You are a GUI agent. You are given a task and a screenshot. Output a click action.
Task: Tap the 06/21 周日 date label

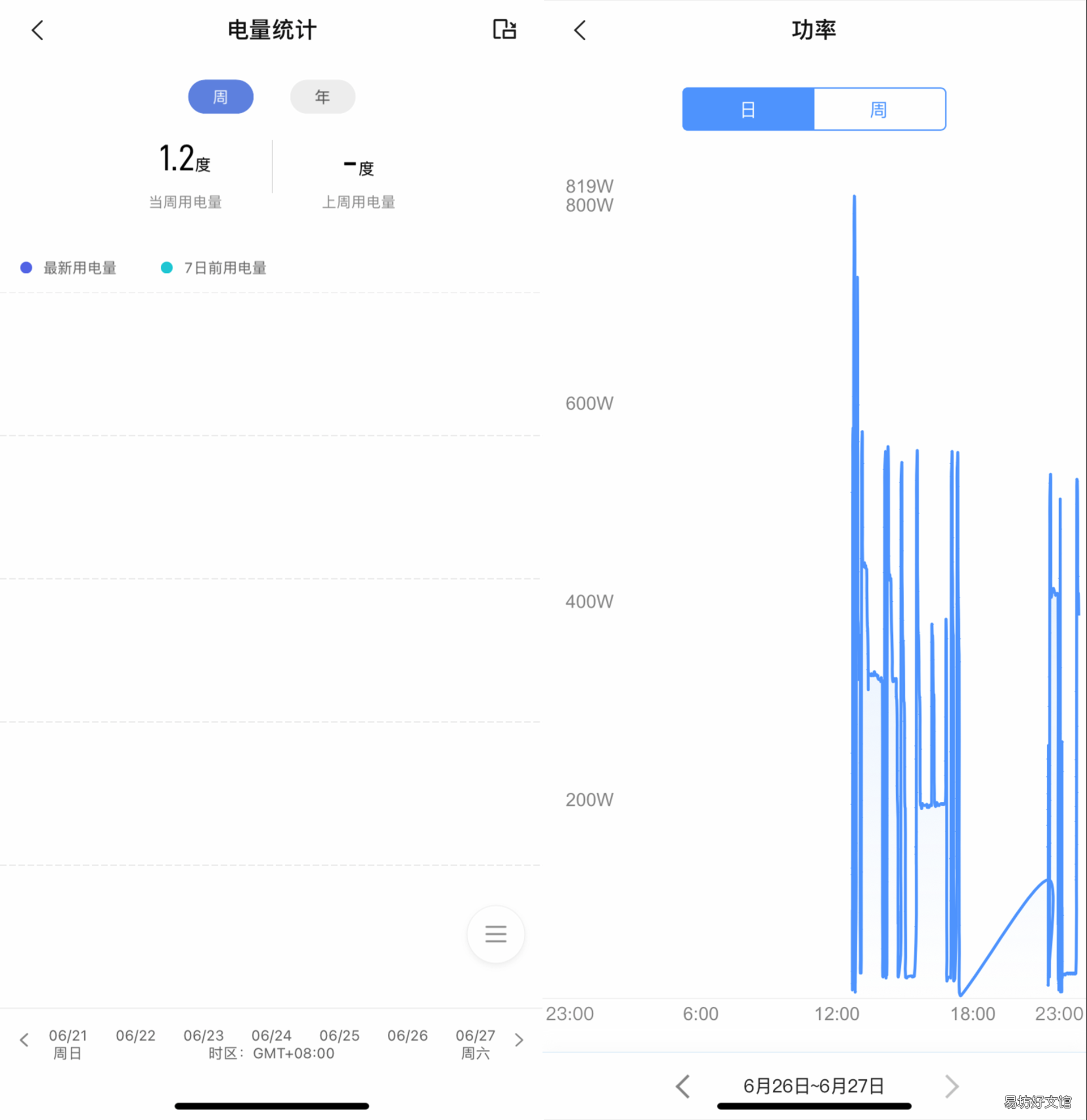[68, 1044]
